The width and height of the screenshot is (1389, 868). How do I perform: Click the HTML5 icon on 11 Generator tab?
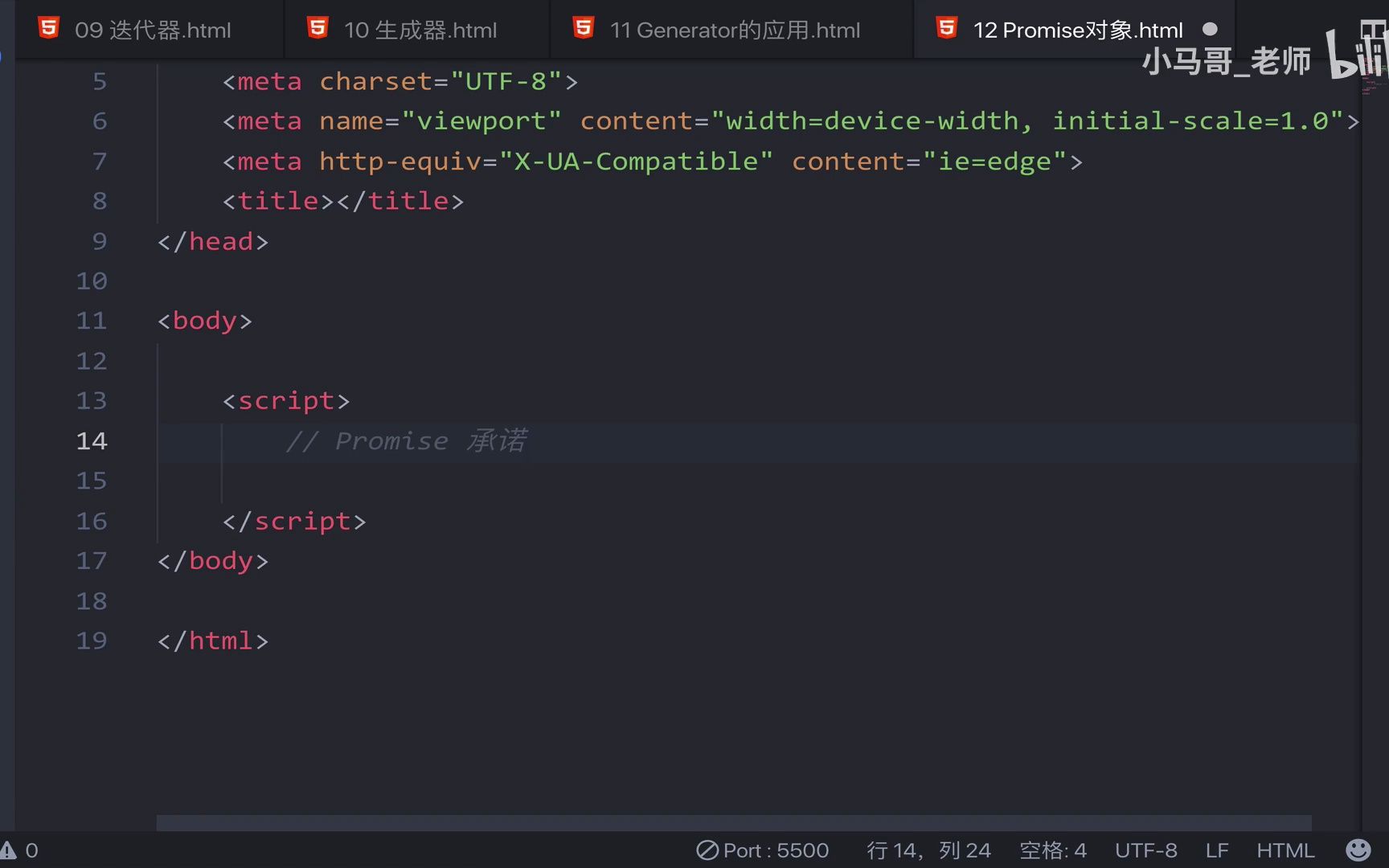pyautogui.click(x=584, y=29)
